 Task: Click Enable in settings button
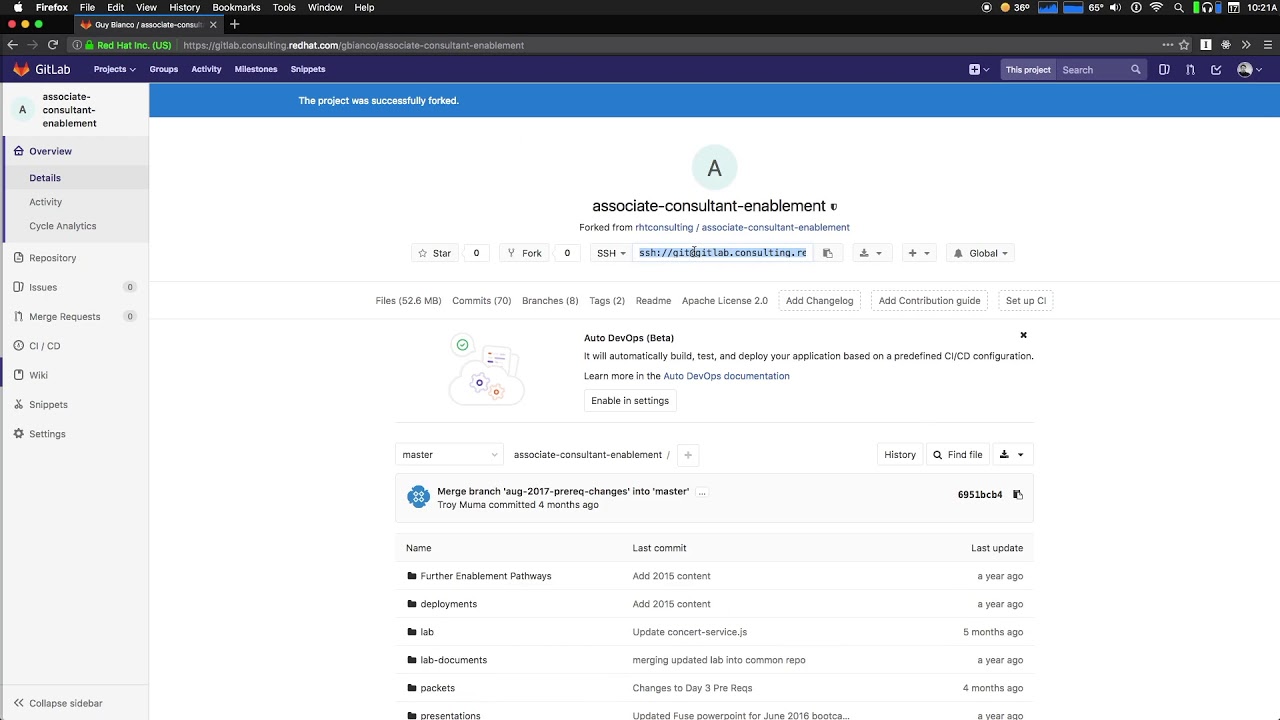click(x=630, y=401)
